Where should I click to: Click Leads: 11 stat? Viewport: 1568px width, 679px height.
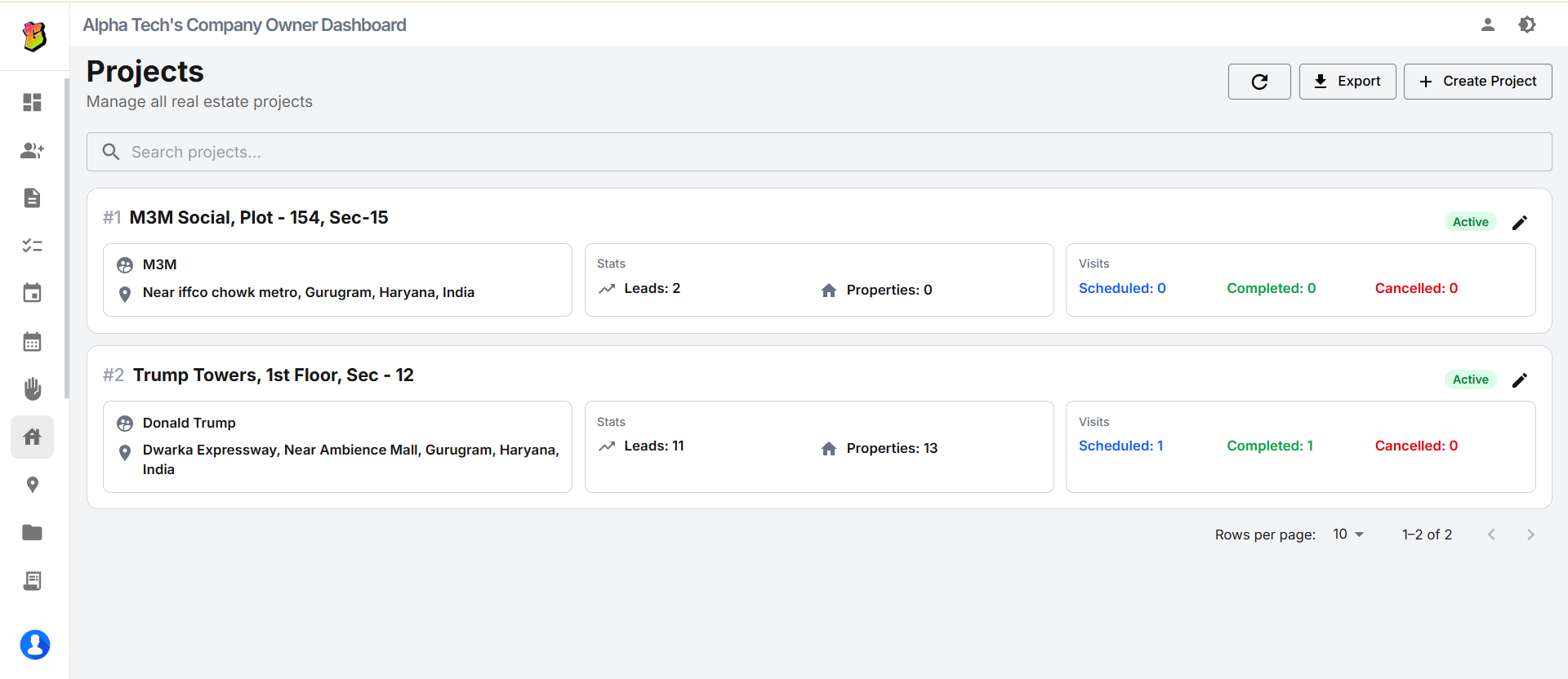pos(654,446)
